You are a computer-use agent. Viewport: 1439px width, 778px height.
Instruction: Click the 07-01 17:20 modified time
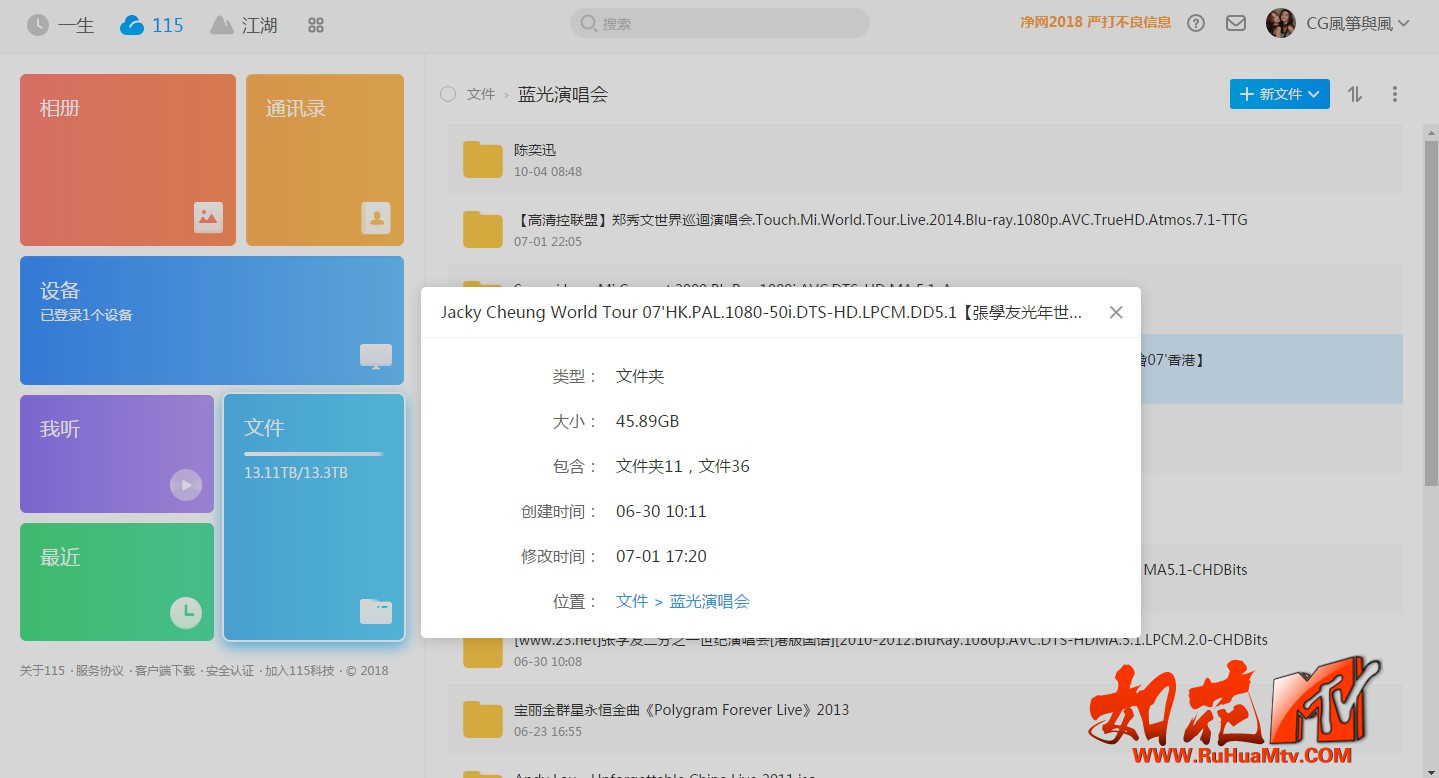(x=661, y=556)
